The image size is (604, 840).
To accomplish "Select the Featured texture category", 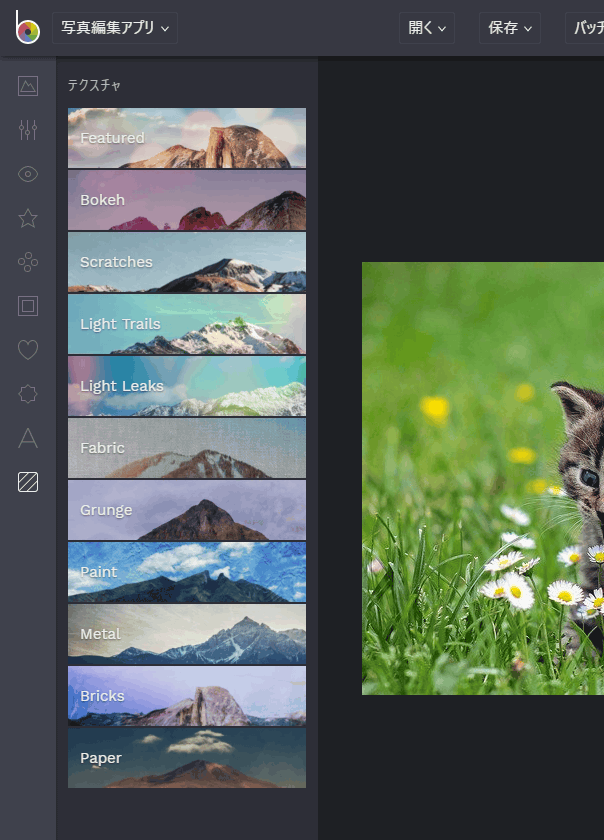I will pos(187,138).
